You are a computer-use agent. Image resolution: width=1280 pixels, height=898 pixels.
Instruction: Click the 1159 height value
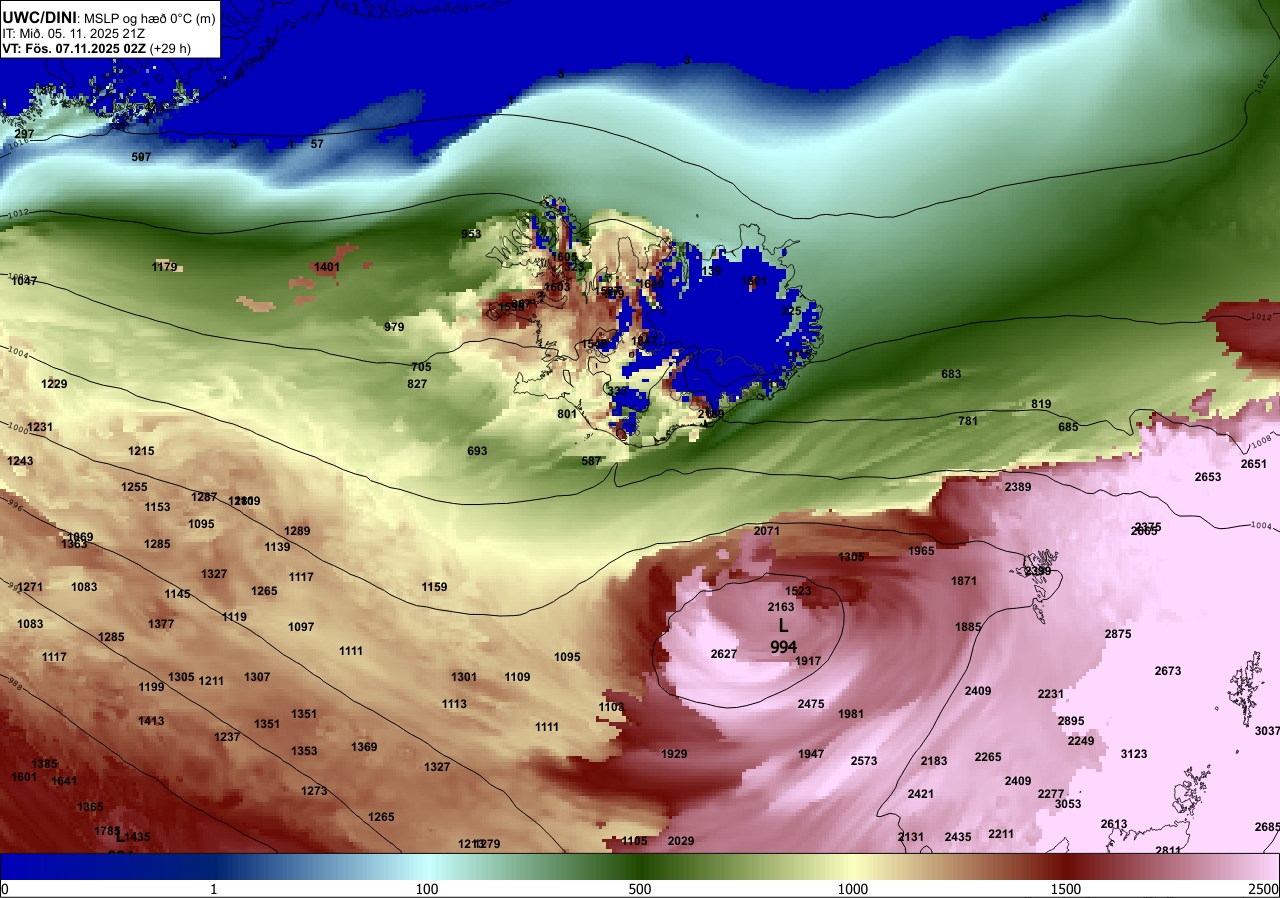[434, 587]
